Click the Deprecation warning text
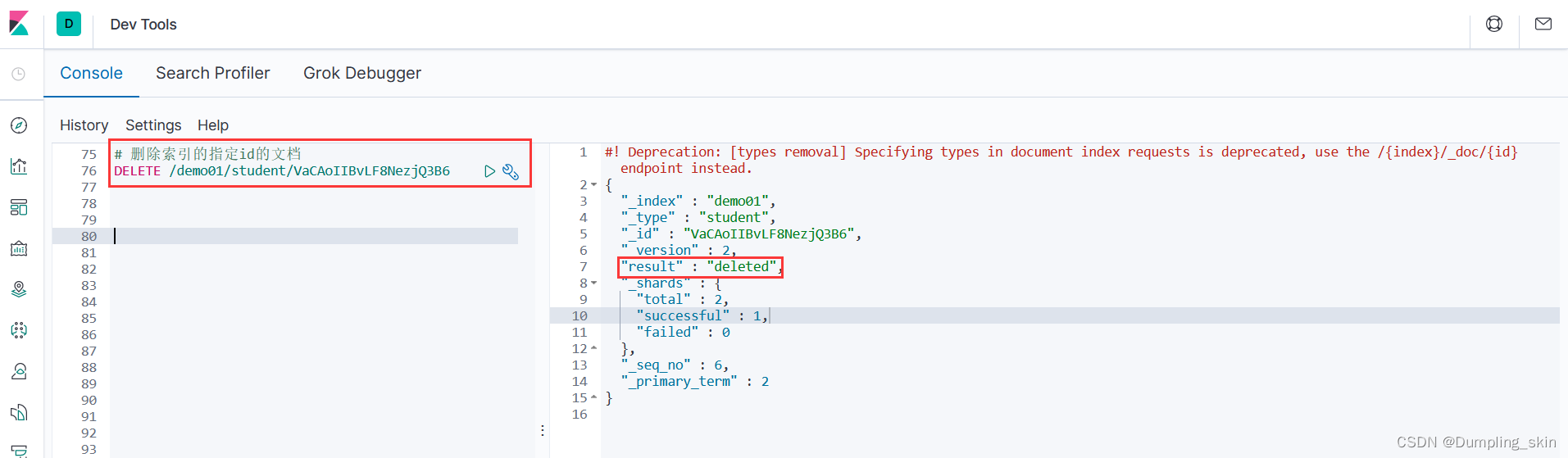The width and height of the screenshot is (1568, 458). coord(1061,160)
